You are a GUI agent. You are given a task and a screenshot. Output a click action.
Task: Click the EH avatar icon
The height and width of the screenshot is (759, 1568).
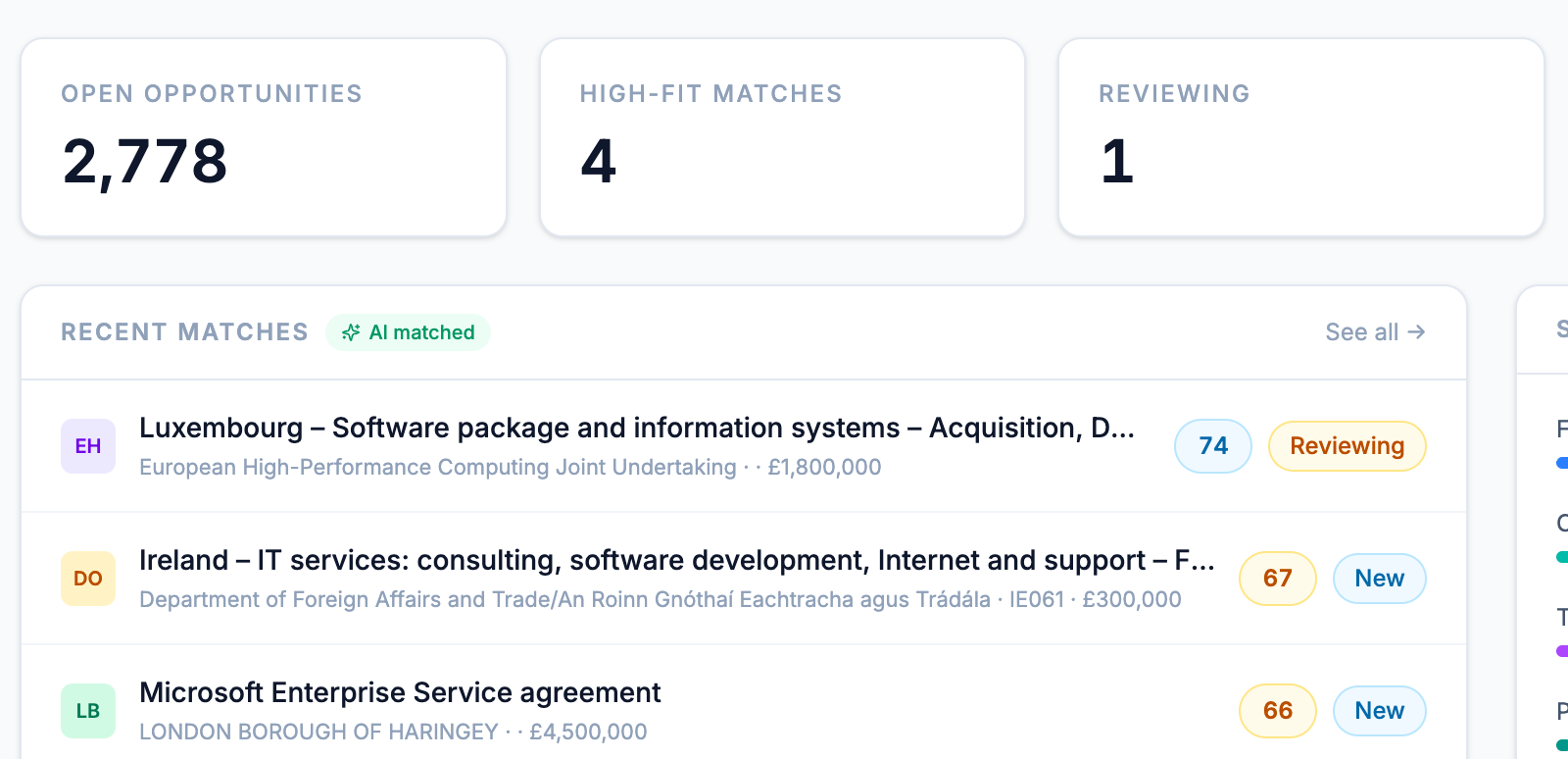pos(88,446)
